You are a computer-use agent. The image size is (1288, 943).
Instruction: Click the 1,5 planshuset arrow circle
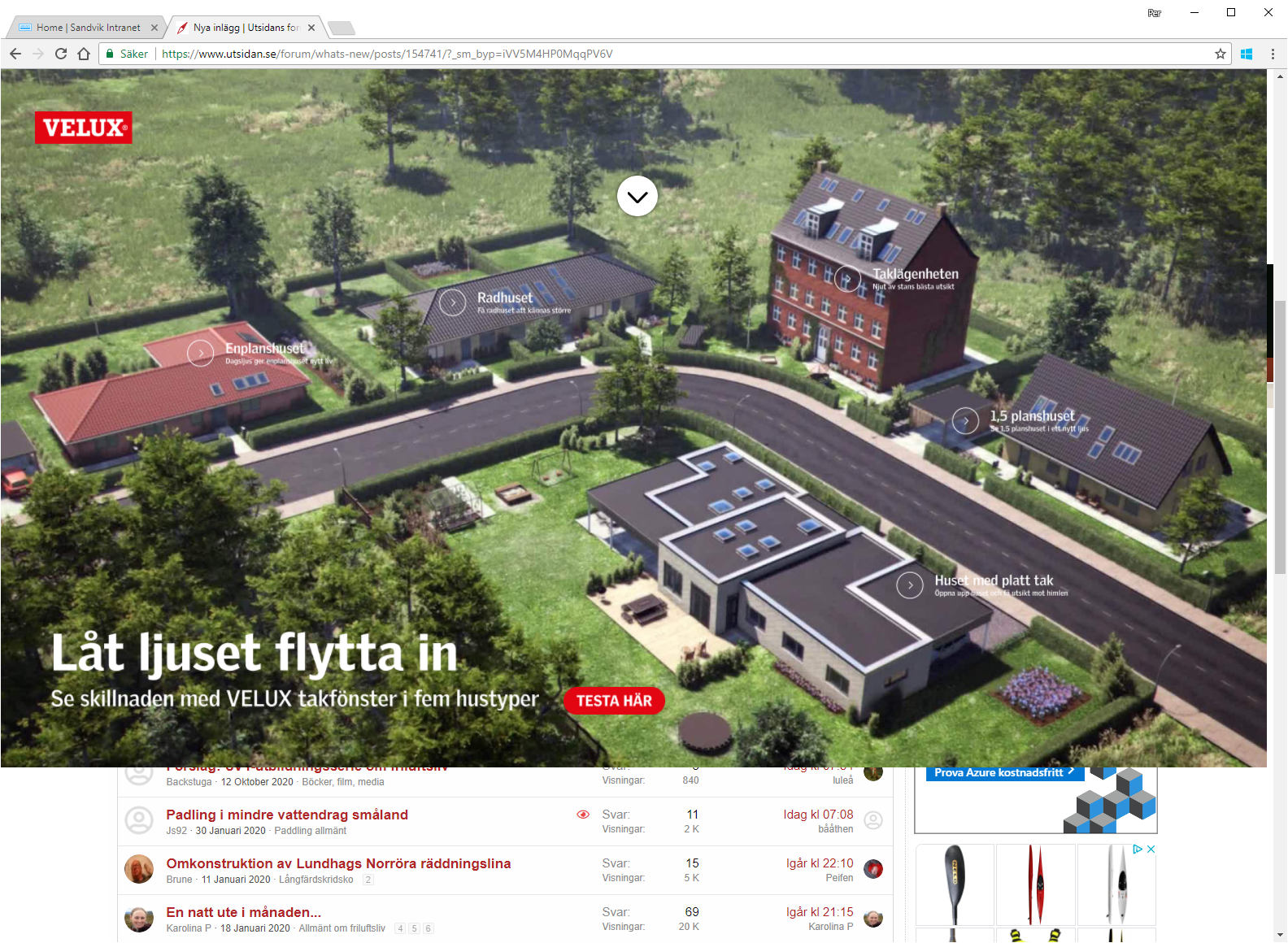[966, 420]
